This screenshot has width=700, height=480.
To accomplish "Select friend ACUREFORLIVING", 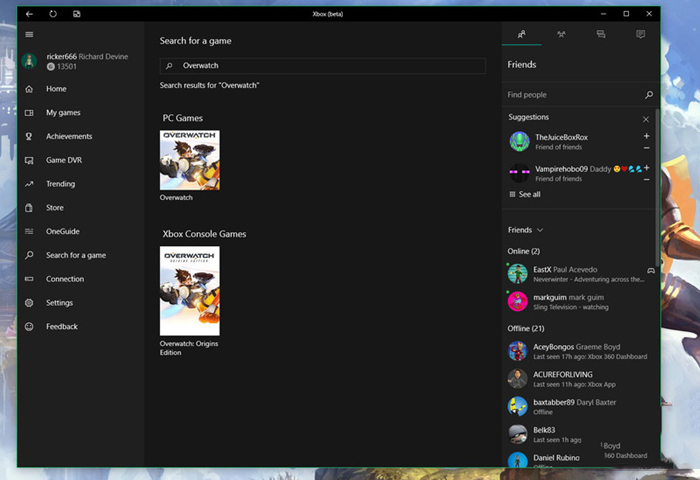I will [x=579, y=379].
